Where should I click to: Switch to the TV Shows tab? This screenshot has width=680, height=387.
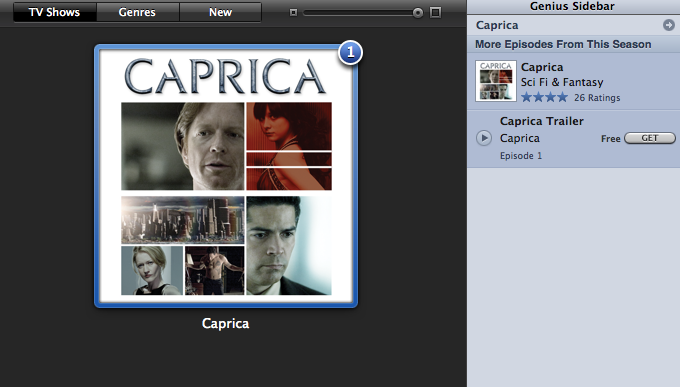pos(55,12)
